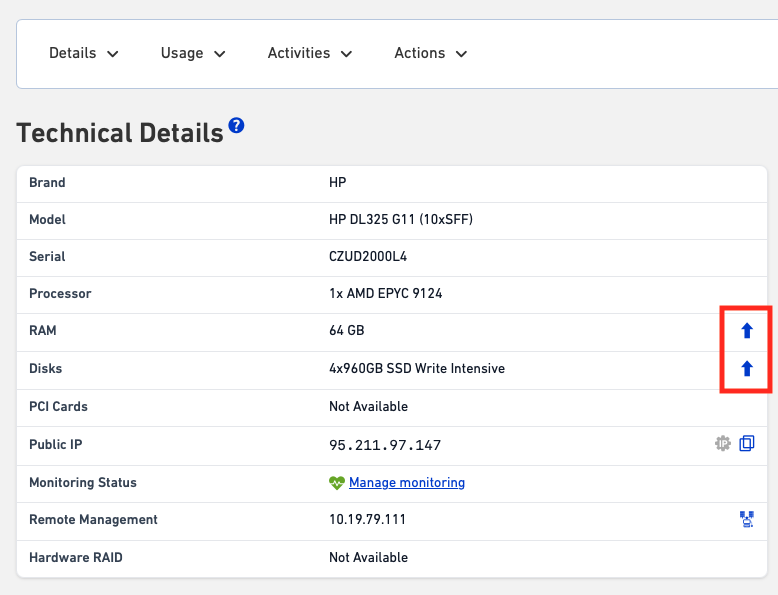Open the Manage monitoring link

point(407,483)
